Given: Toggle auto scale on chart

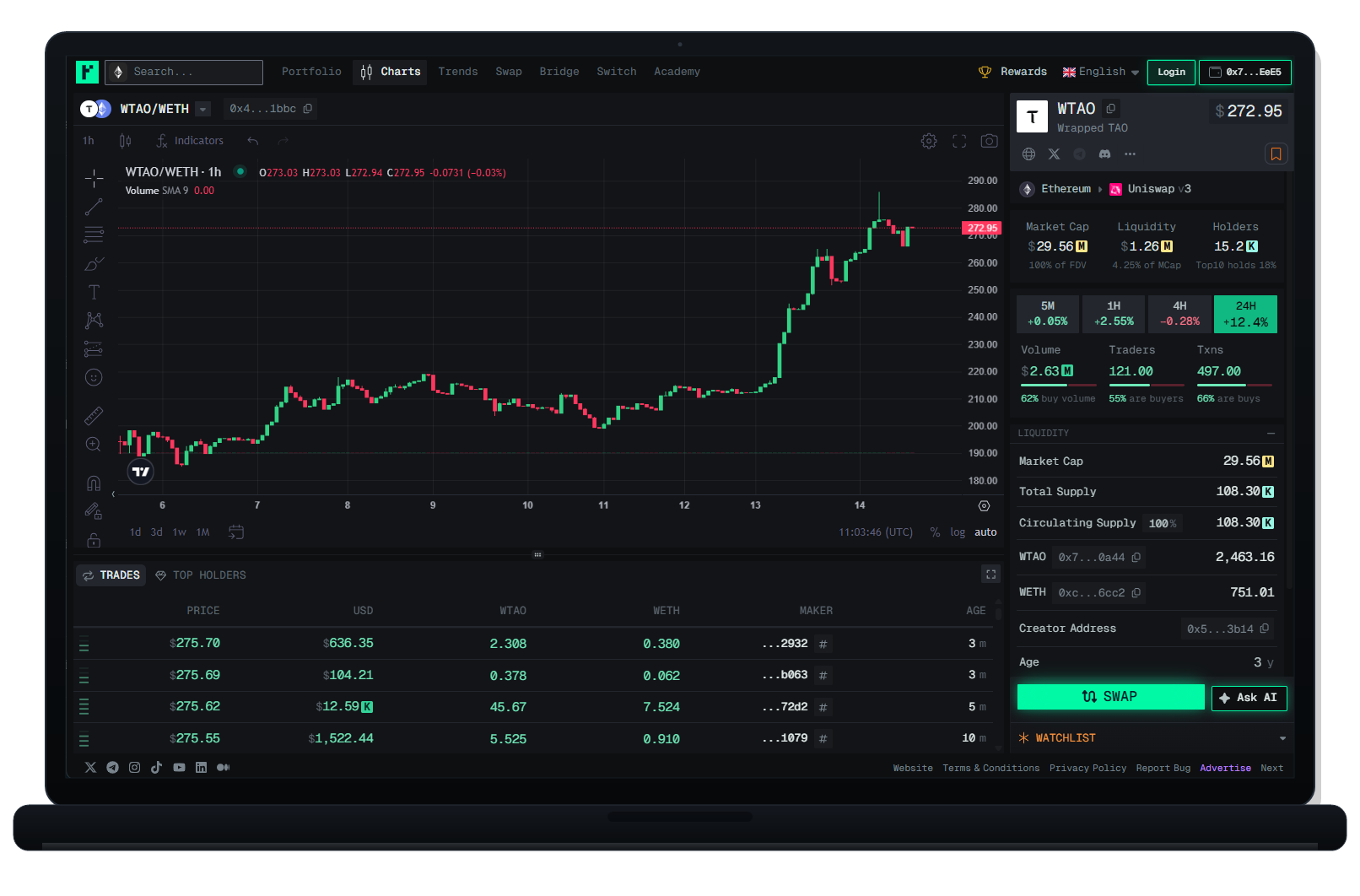Looking at the screenshot, I should 985,532.
